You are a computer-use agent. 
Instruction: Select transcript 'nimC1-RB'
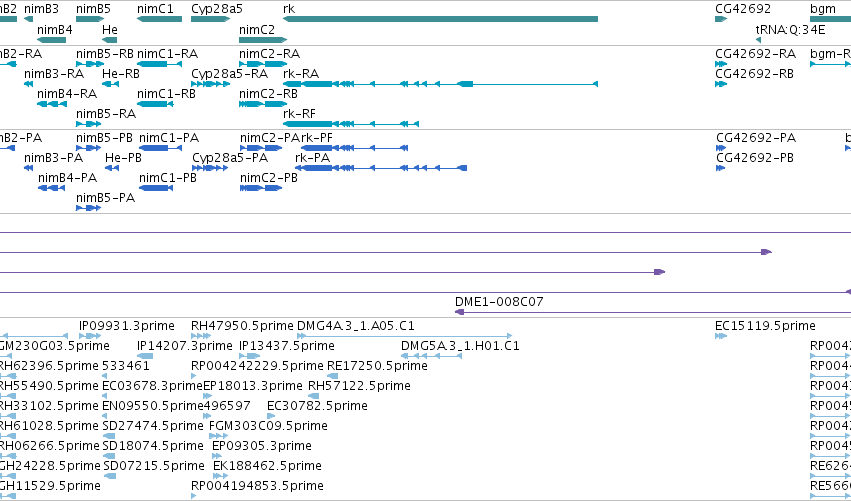coord(155,104)
